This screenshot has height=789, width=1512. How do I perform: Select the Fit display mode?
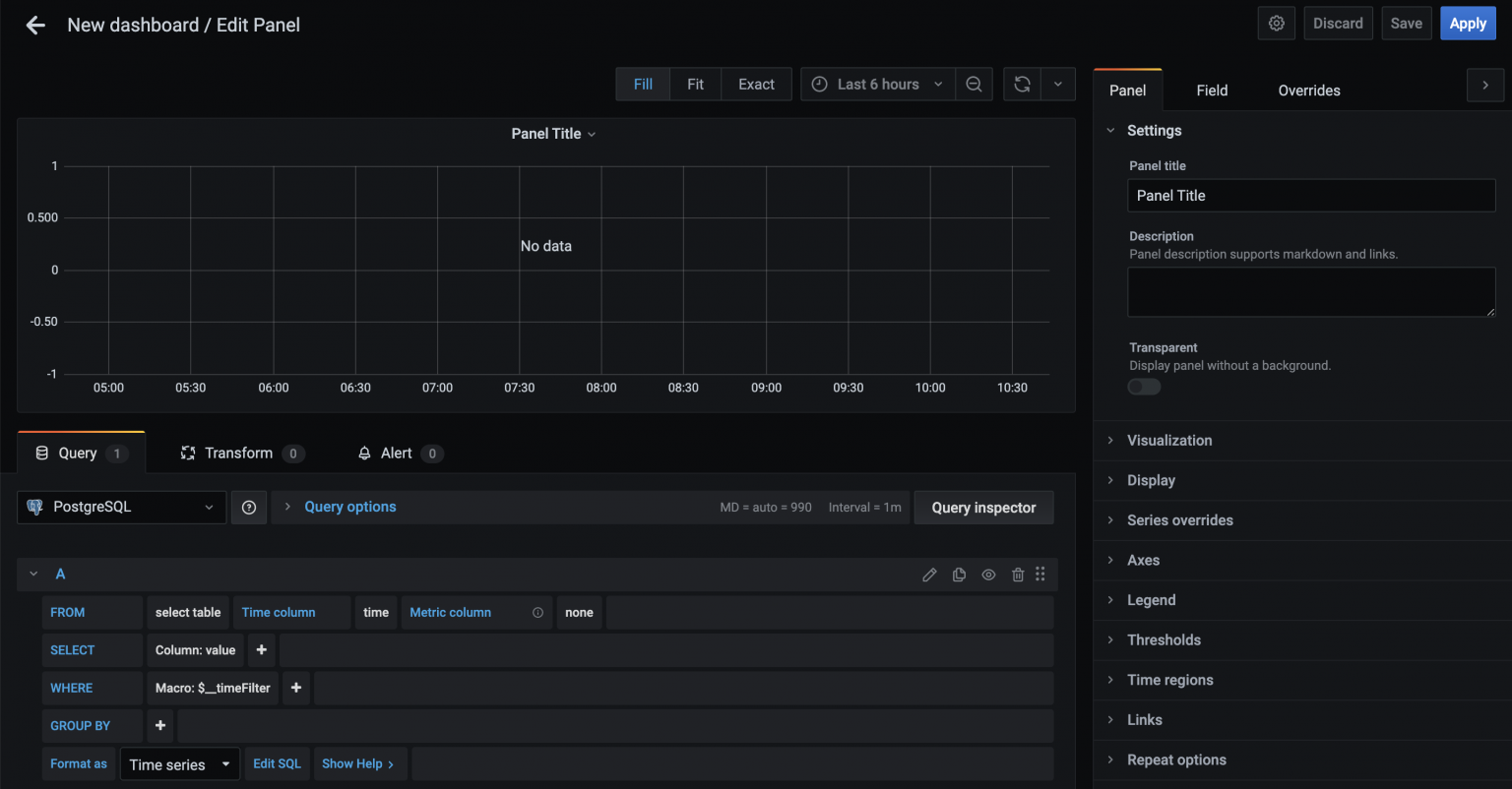(x=695, y=85)
